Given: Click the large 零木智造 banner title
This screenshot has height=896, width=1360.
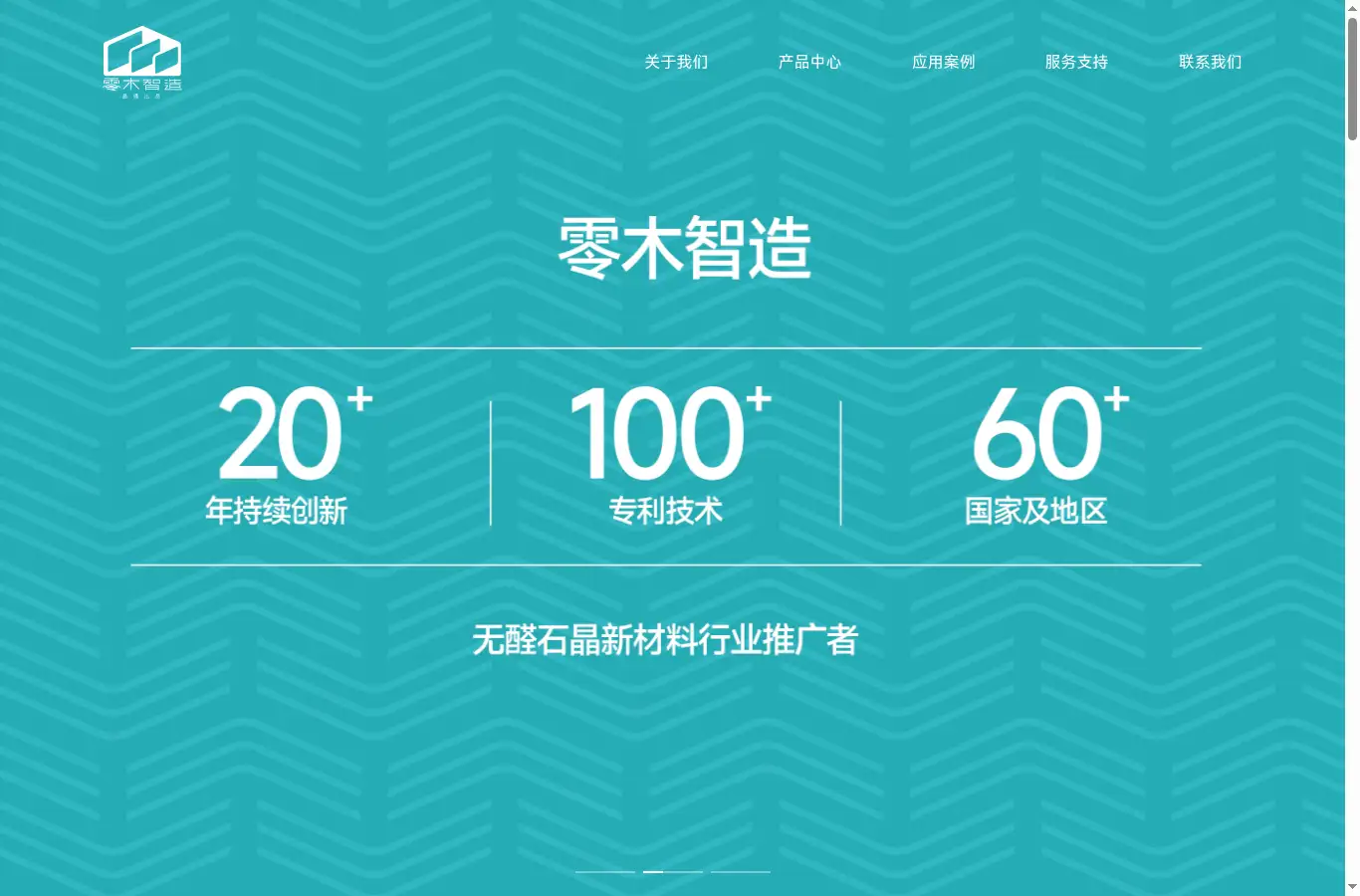Looking at the screenshot, I should point(684,248).
